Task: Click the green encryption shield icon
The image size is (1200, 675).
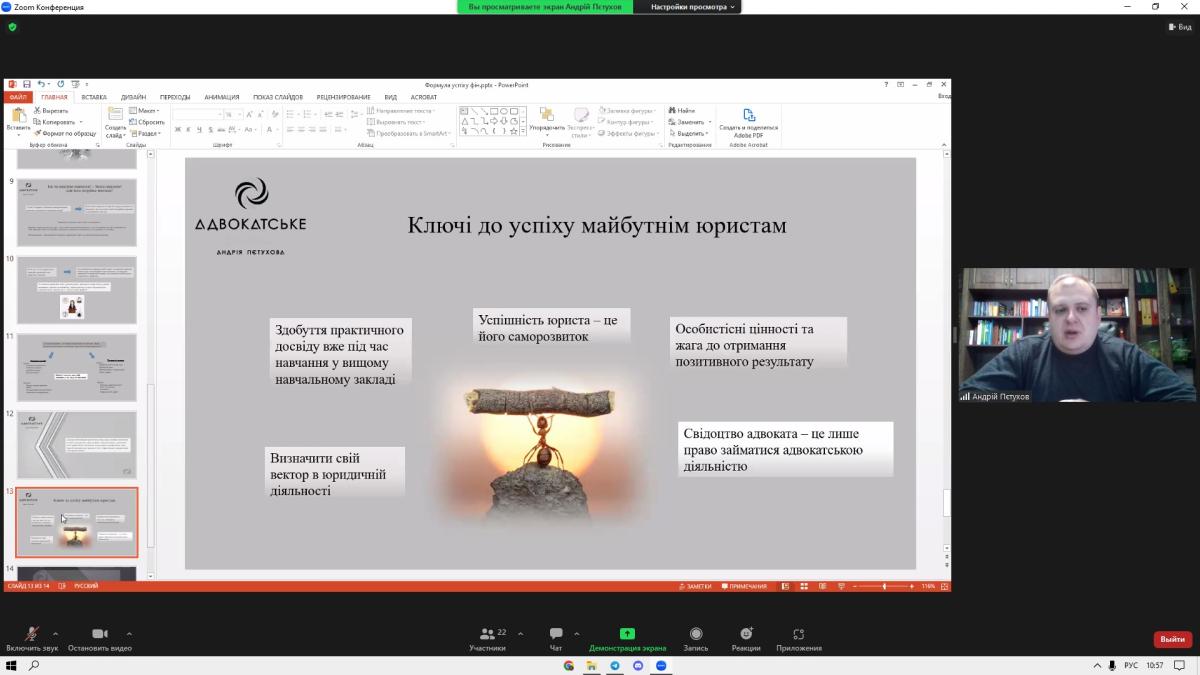Action: point(13,27)
